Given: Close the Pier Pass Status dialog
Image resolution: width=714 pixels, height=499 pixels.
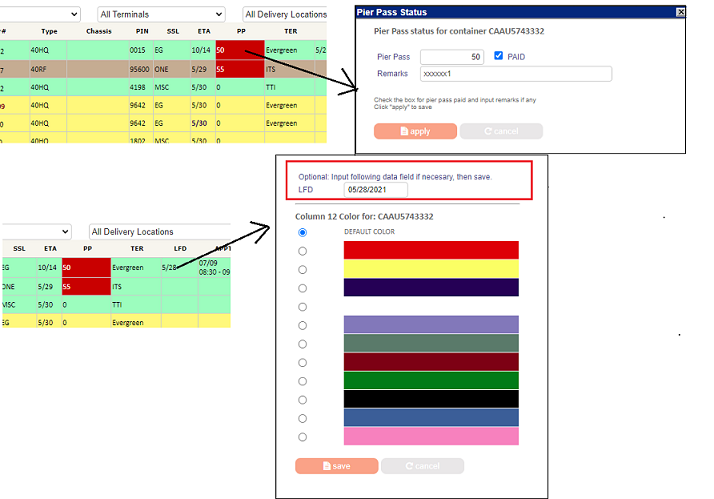Looking at the screenshot, I should point(680,12).
